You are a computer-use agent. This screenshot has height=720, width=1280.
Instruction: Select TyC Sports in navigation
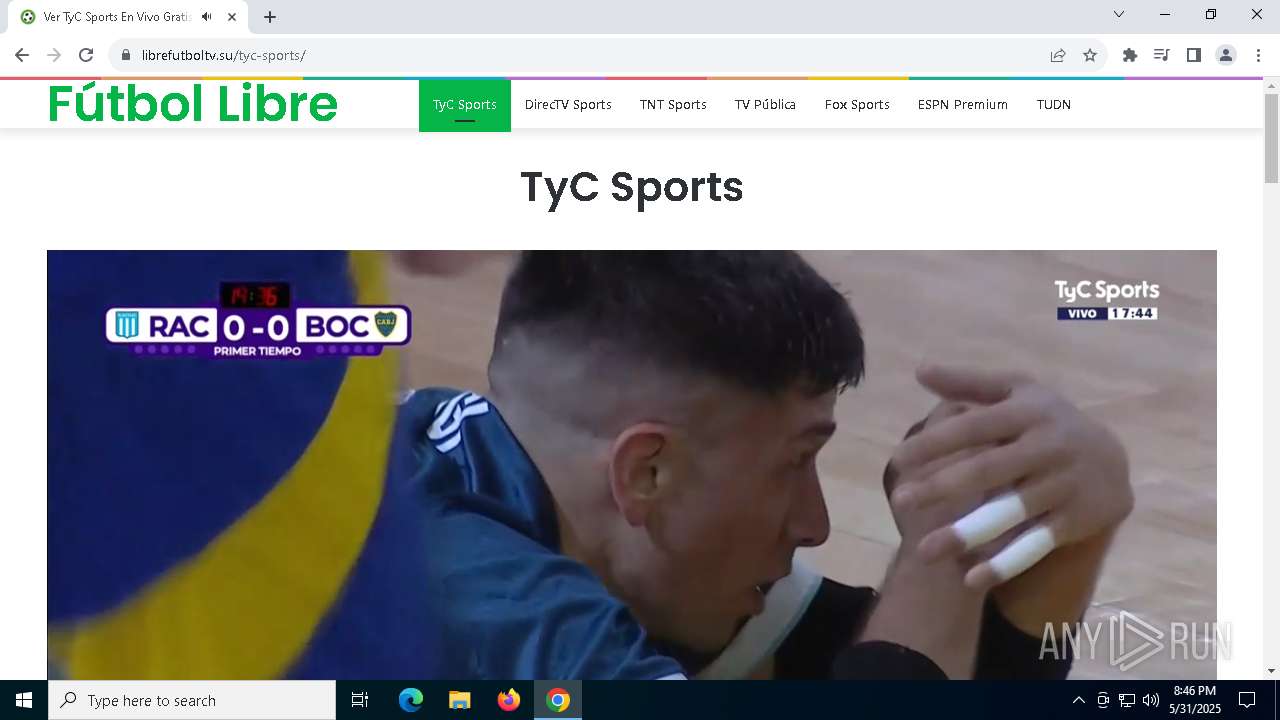pos(465,104)
